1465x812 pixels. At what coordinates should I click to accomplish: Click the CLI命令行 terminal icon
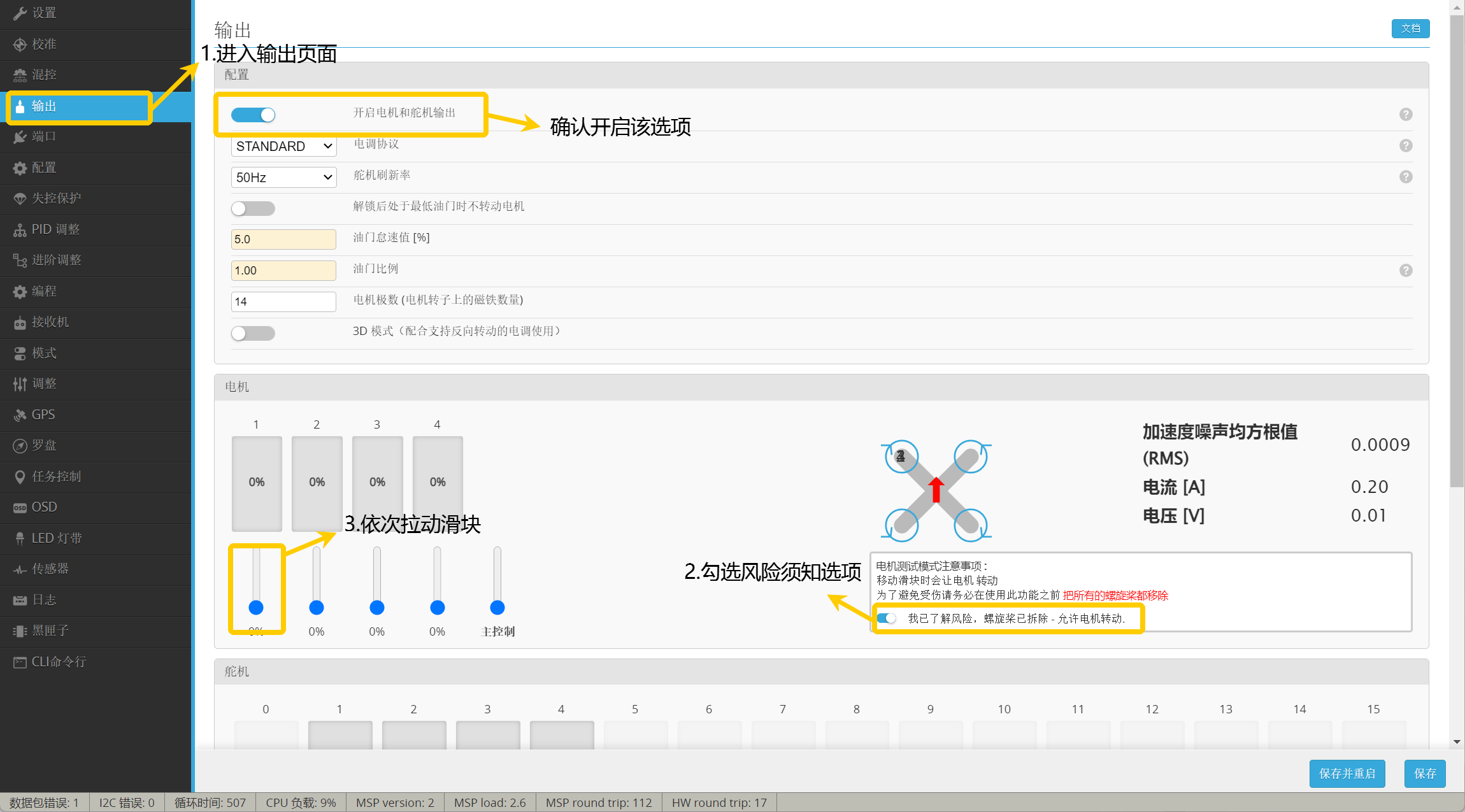[20, 662]
